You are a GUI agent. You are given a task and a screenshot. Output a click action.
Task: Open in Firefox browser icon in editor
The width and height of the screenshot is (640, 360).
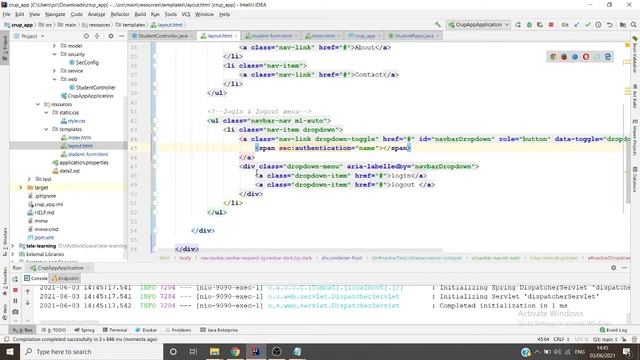pos(564,57)
